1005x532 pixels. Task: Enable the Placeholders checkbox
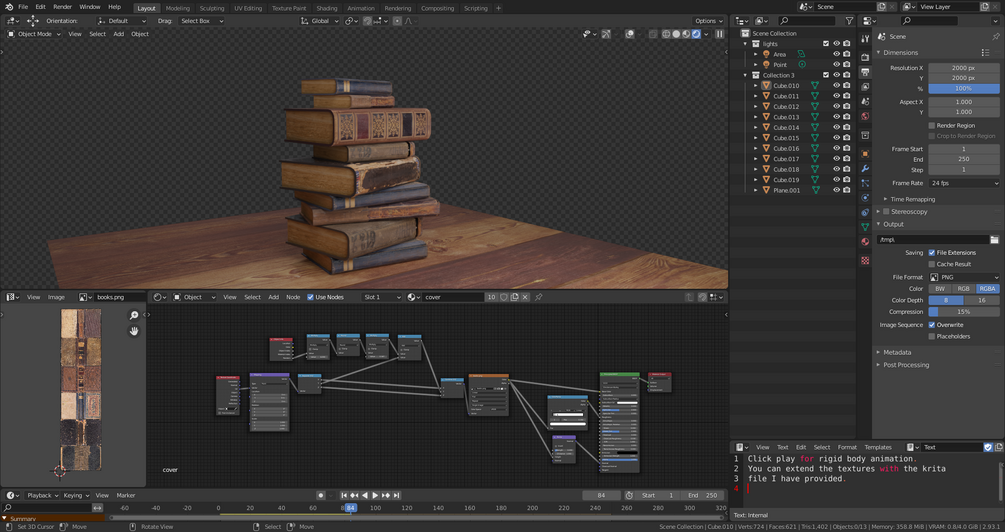(x=932, y=337)
